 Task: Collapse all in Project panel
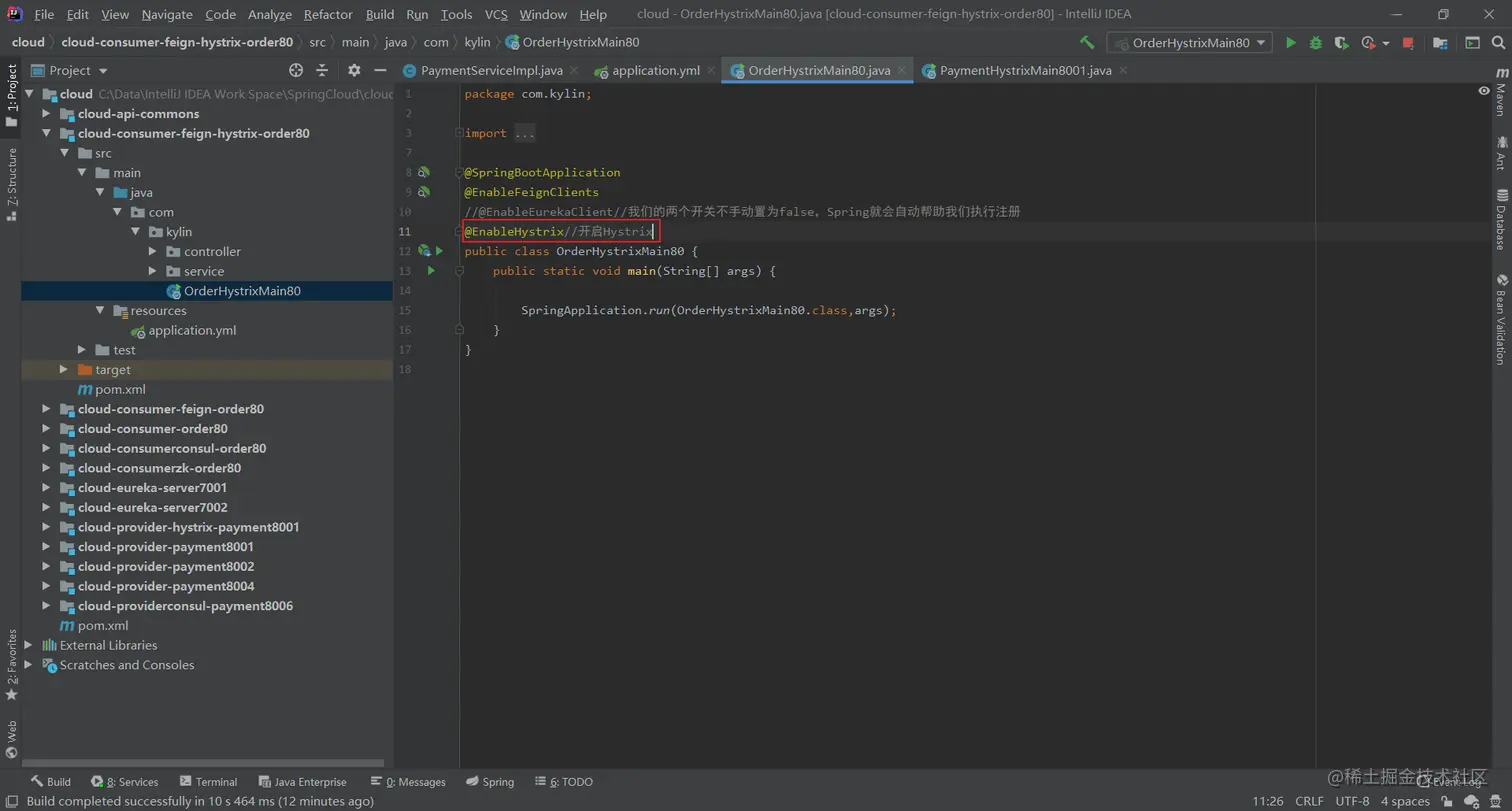[322, 70]
